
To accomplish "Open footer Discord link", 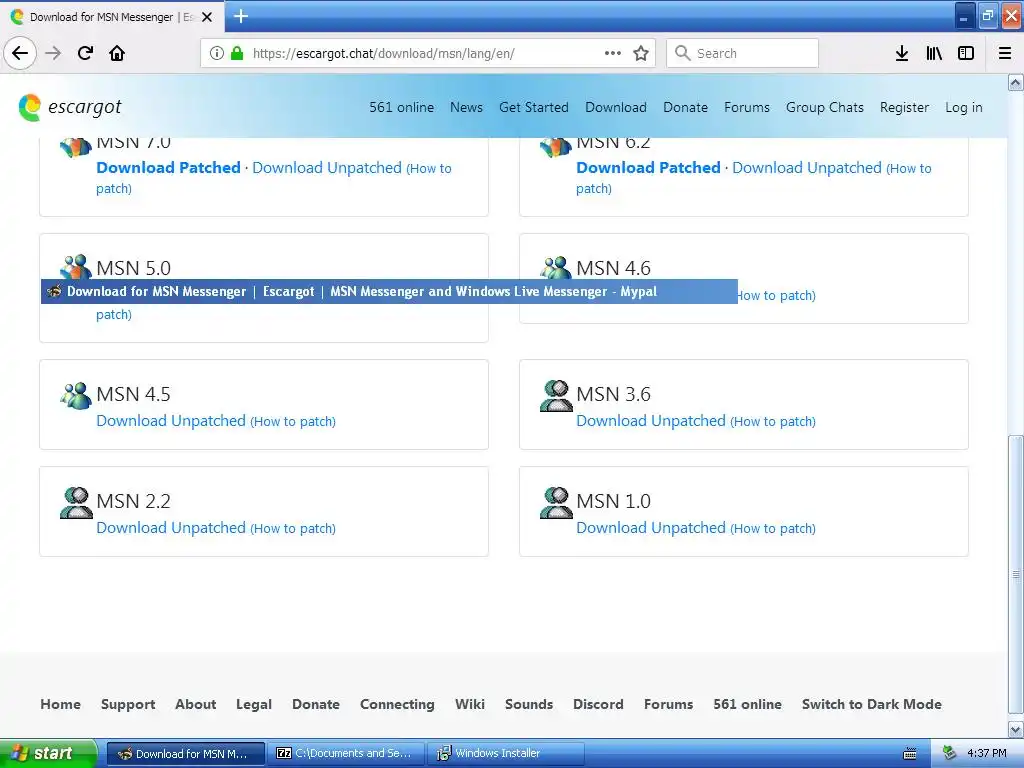I will tap(598, 704).
